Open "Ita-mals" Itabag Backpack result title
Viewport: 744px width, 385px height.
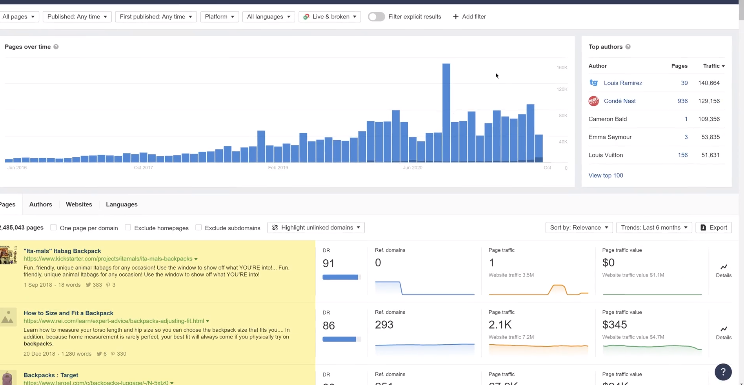point(62,251)
